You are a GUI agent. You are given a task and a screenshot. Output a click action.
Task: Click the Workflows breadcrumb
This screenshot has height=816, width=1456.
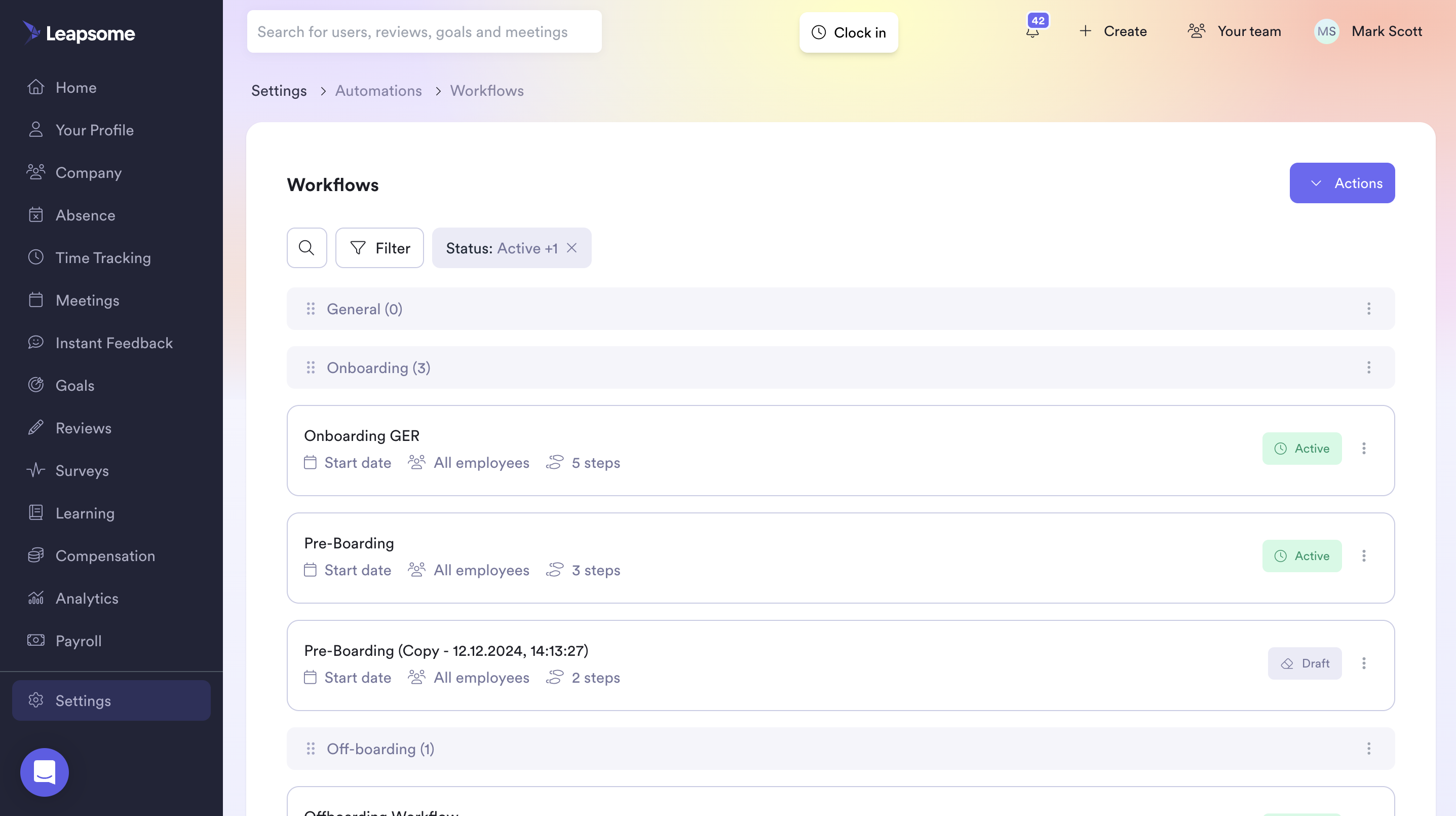pos(487,91)
